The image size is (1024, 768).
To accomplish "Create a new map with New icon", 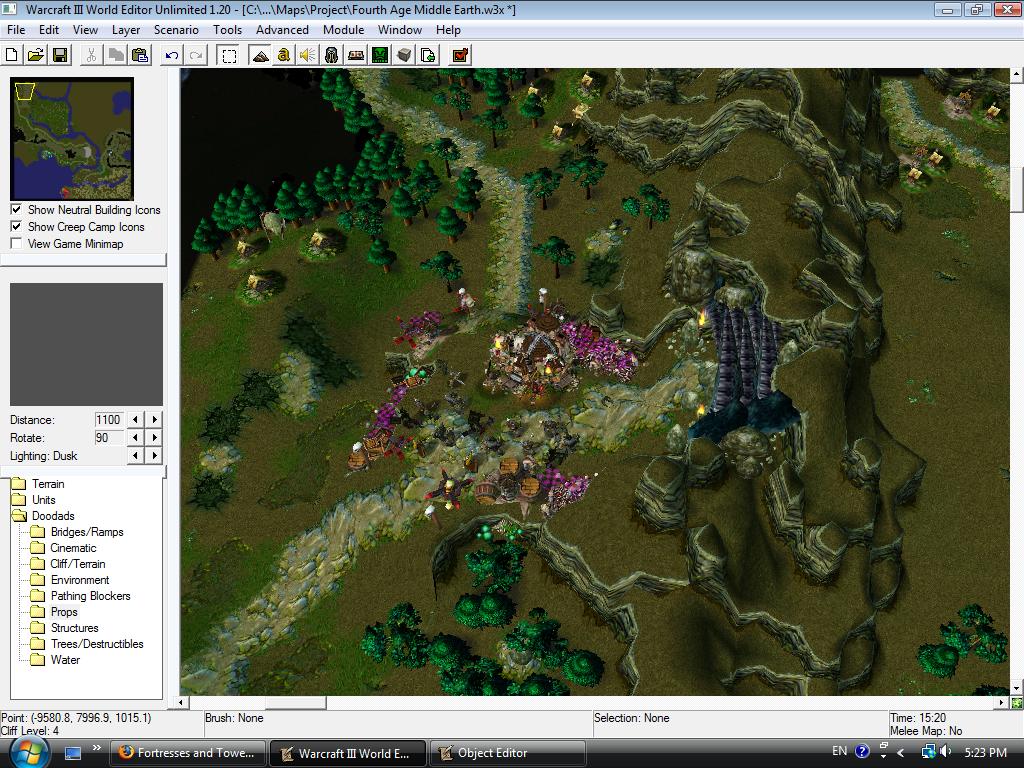I will click(x=11, y=56).
